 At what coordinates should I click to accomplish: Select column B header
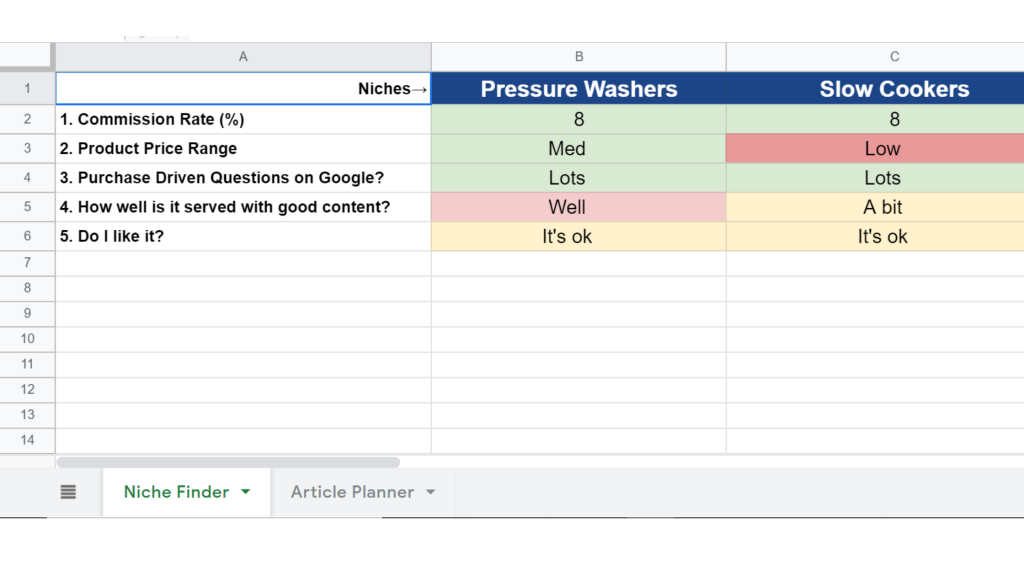(x=579, y=57)
